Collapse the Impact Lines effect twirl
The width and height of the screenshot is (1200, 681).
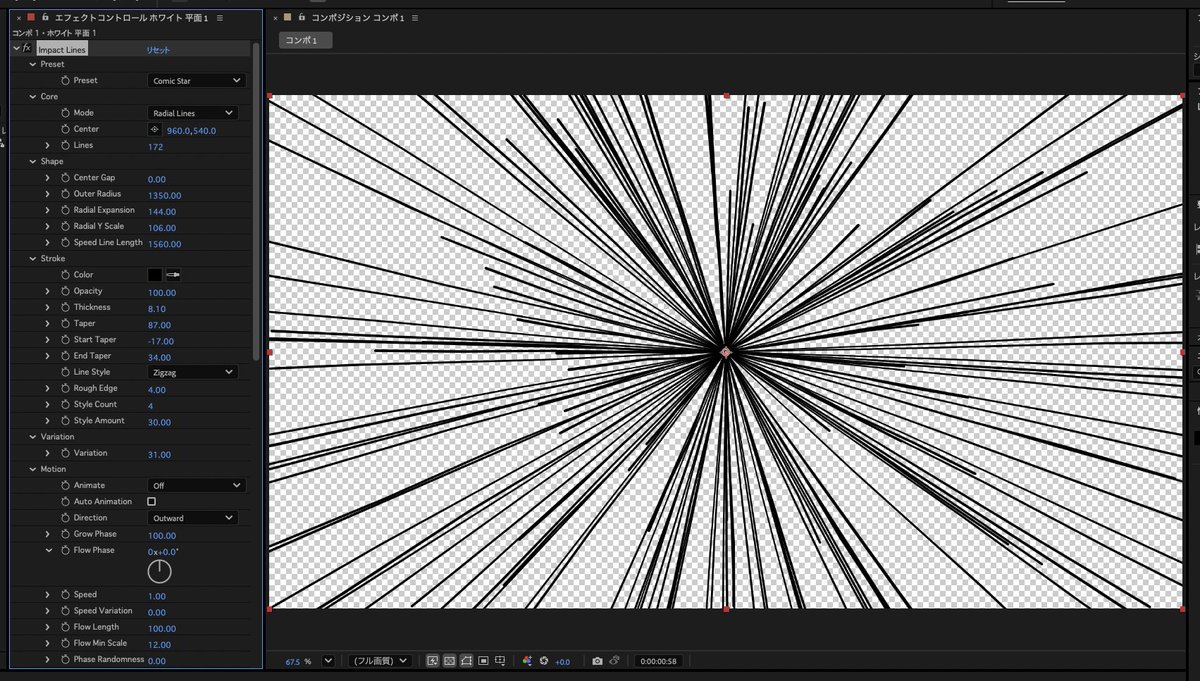17,48
